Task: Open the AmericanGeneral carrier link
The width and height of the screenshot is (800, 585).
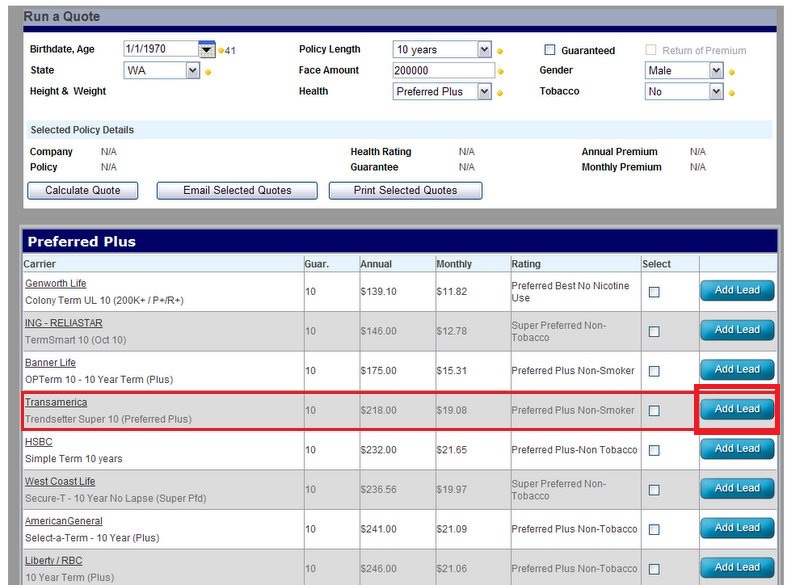Action: point(64,521)
